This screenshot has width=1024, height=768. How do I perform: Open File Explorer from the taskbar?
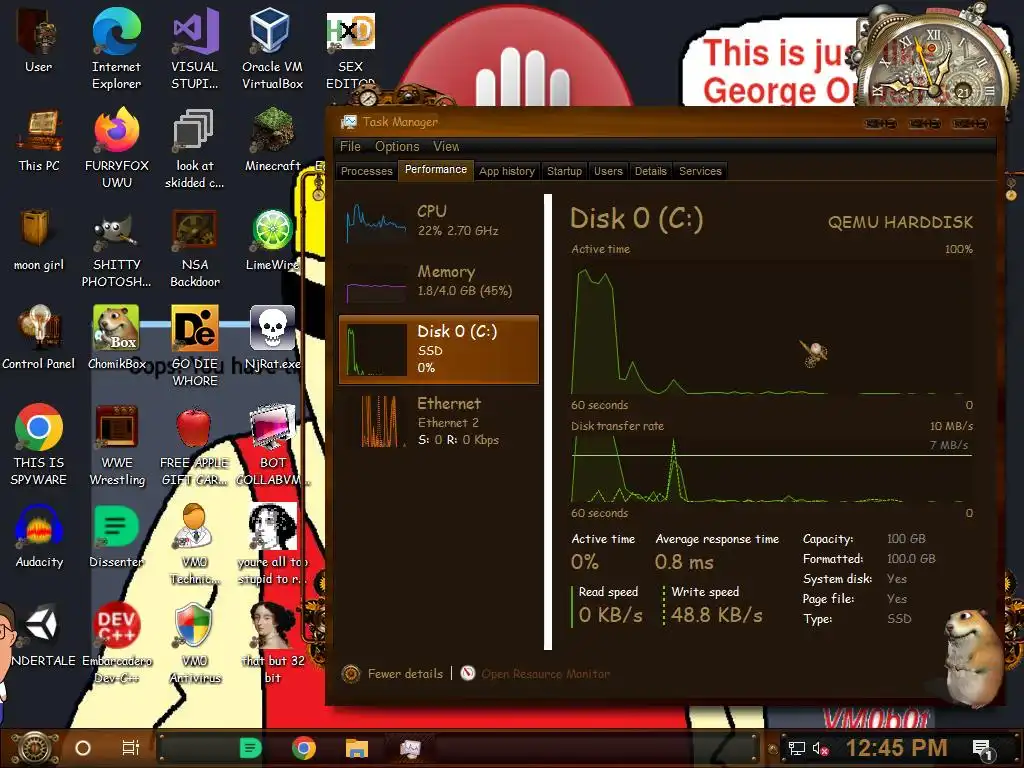[357, 748]
